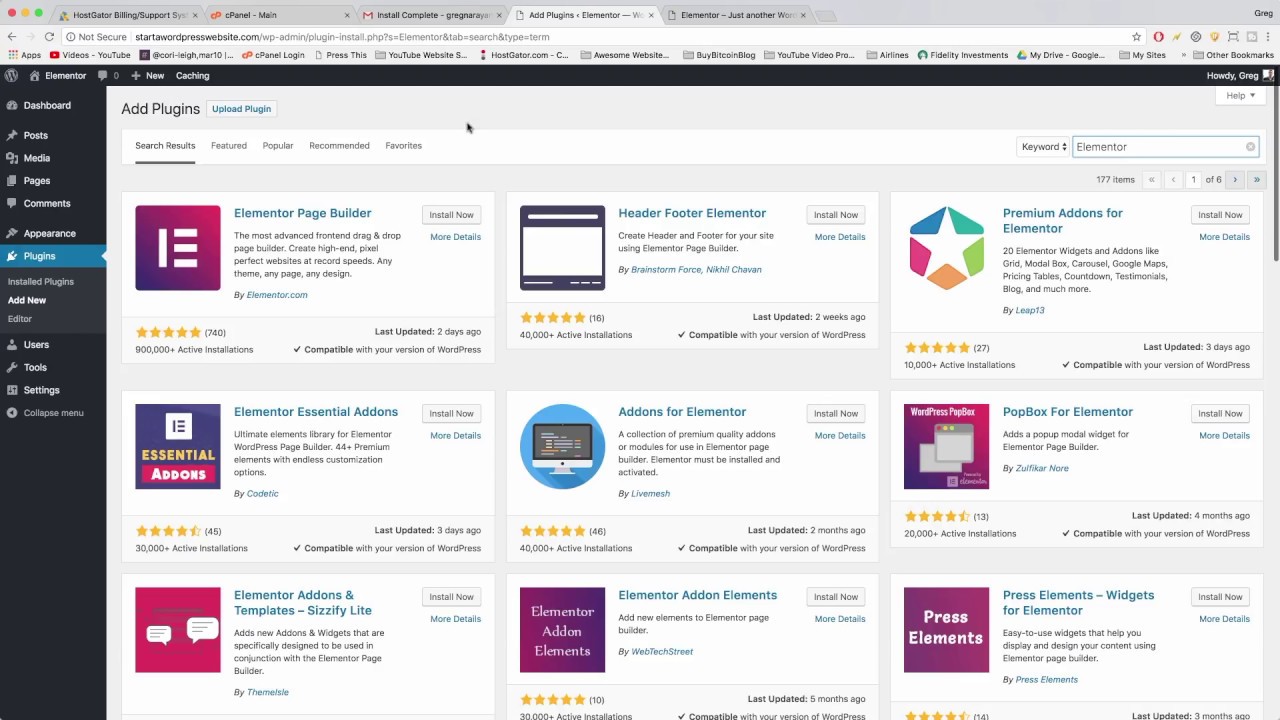View More Details for Addons for Elementor
Viewport: 1280px width, 720px height.
pyautogui.click(x=840, y=436)
